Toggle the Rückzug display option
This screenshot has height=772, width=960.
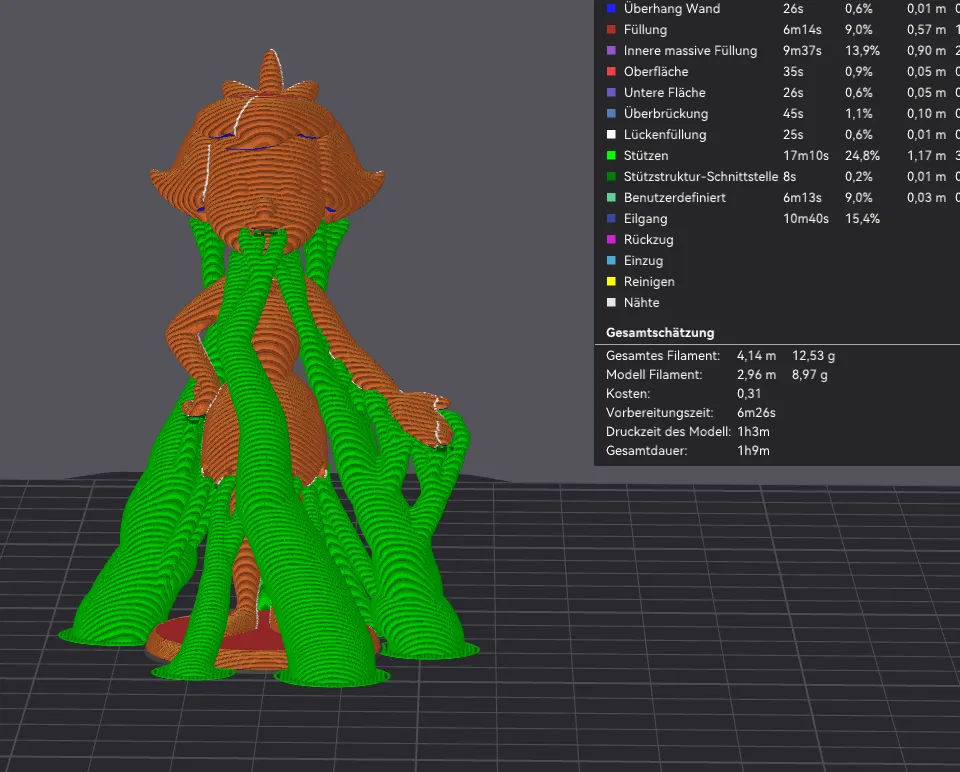tap(648, 239)
